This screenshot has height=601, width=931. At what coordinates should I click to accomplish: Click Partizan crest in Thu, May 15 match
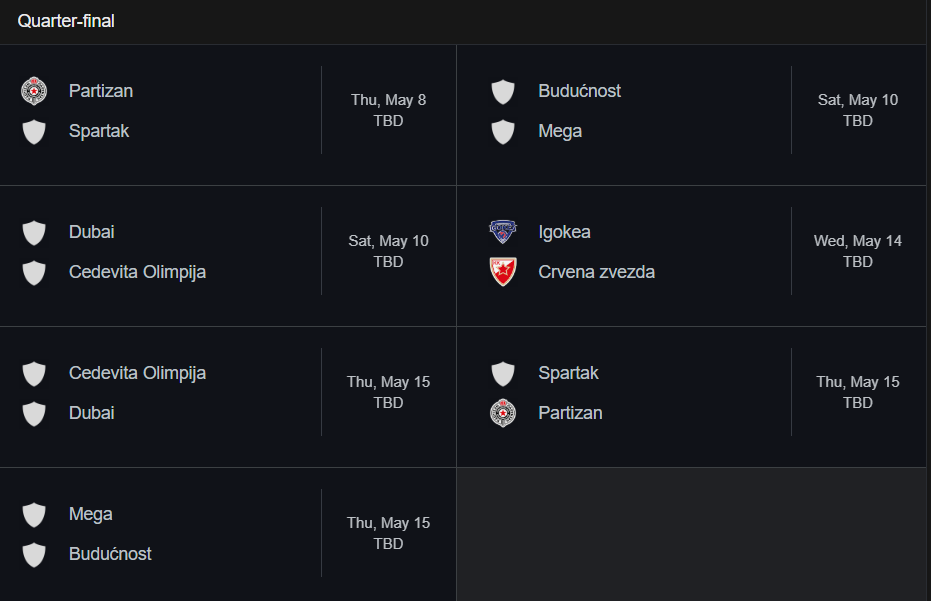coord(503,413)
